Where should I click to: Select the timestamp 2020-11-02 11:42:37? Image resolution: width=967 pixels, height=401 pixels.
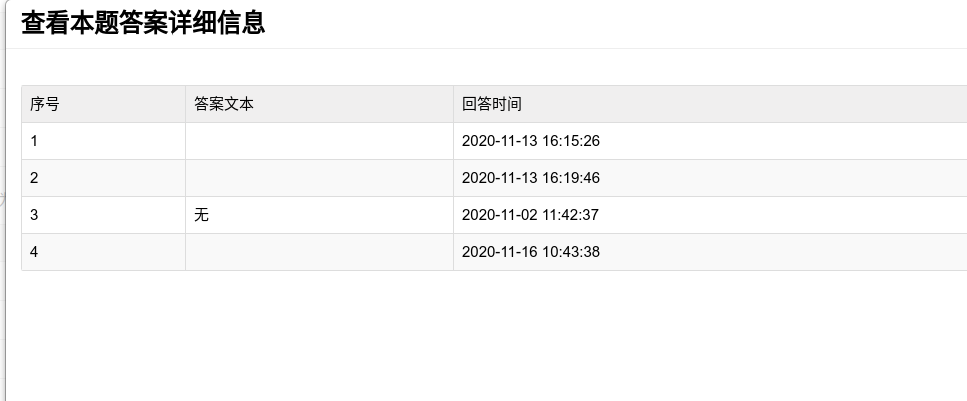(x=531, y=215)
